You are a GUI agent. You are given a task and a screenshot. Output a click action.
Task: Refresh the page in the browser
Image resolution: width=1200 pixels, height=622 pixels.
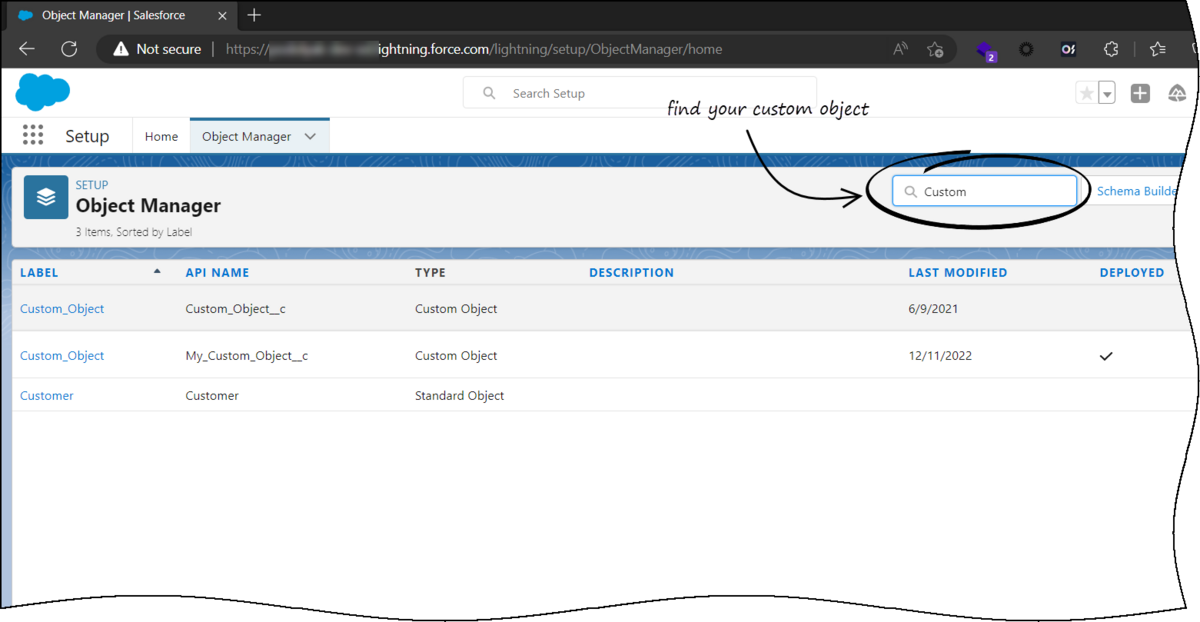[69, 49]
